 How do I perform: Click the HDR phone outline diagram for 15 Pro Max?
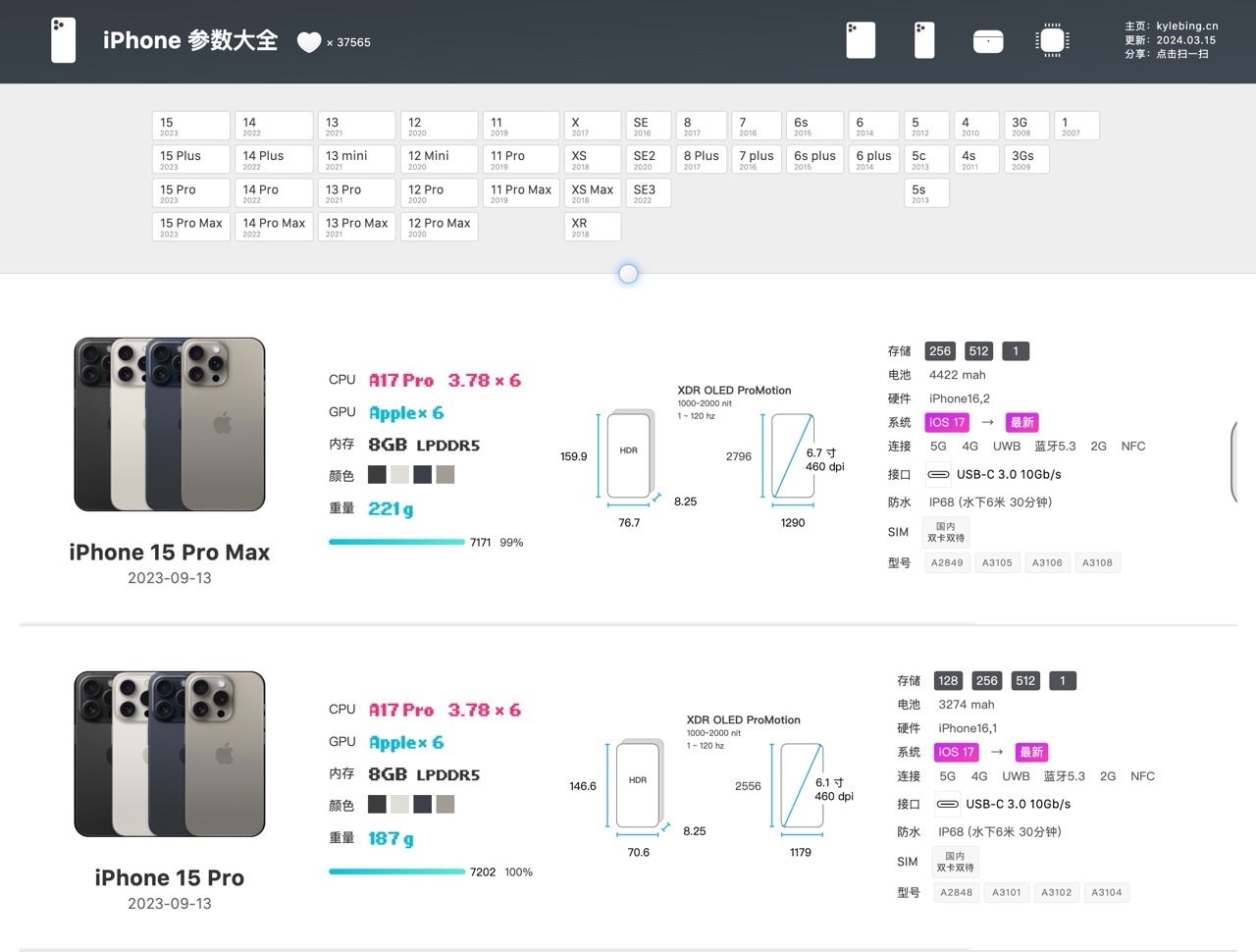[629, 454]
